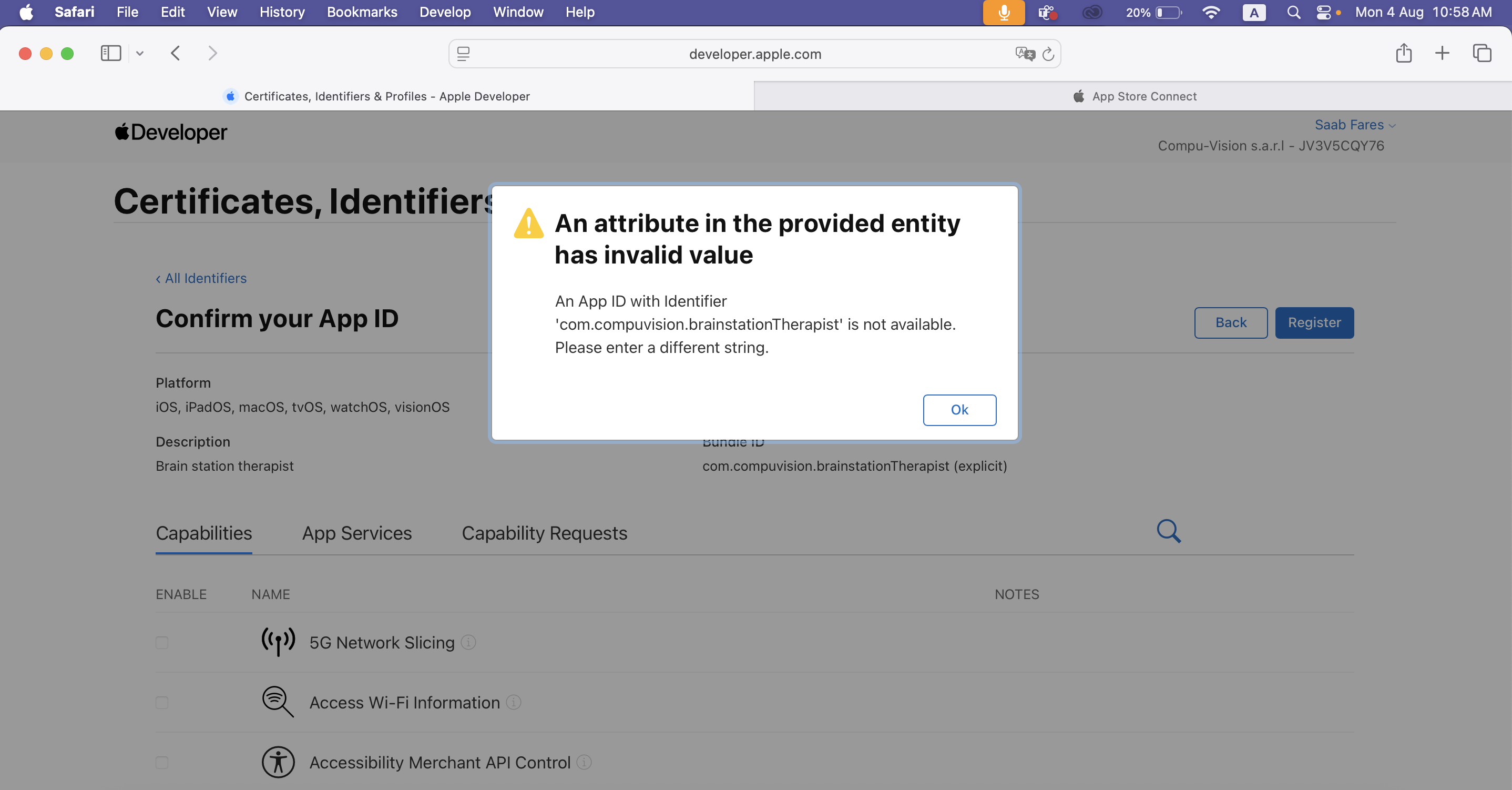Screen dimensions: 1512x790
Task: Switch to App Services tab
Action: 357,533
